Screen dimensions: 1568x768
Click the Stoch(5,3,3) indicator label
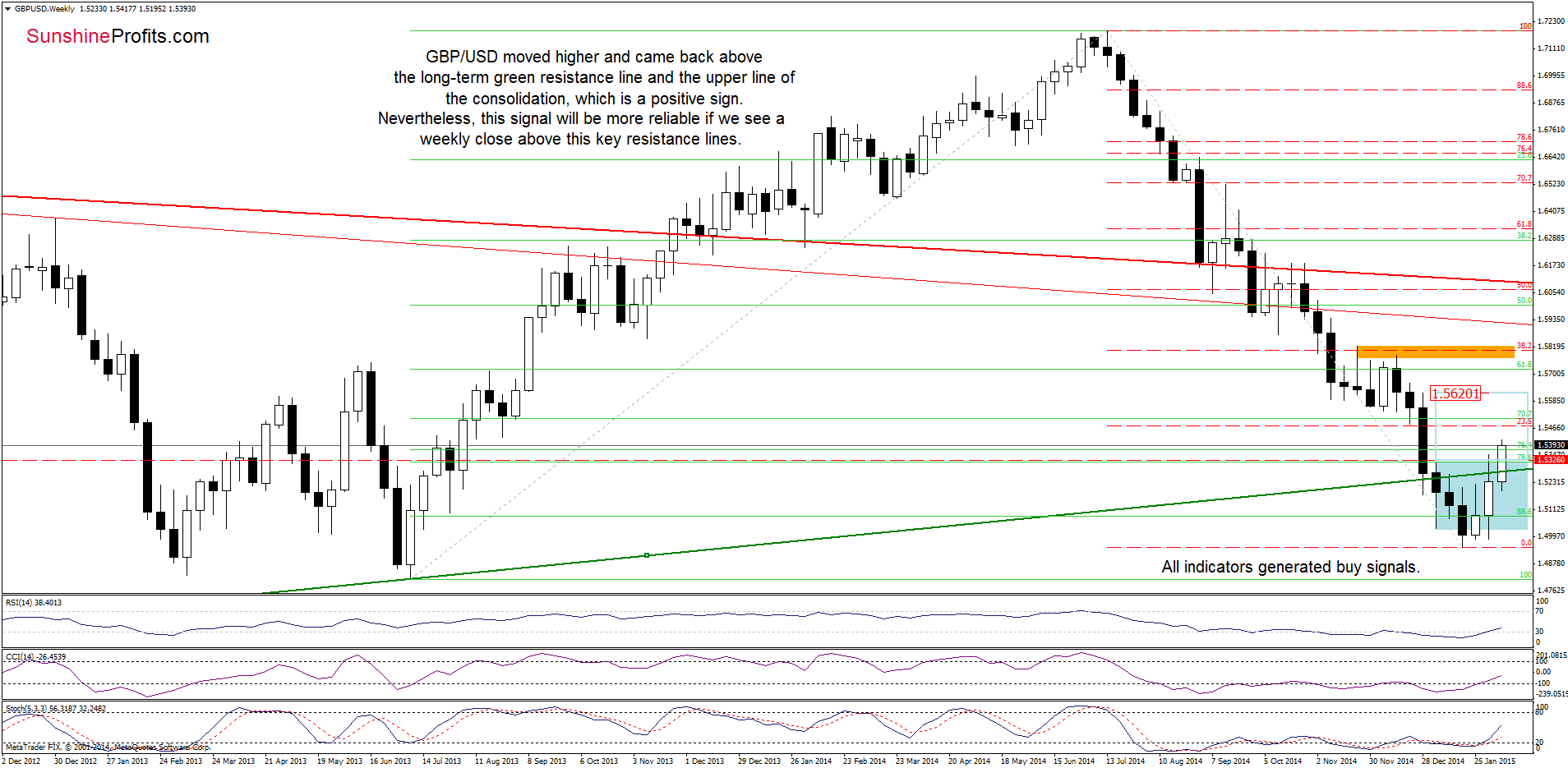coord(55,708)
